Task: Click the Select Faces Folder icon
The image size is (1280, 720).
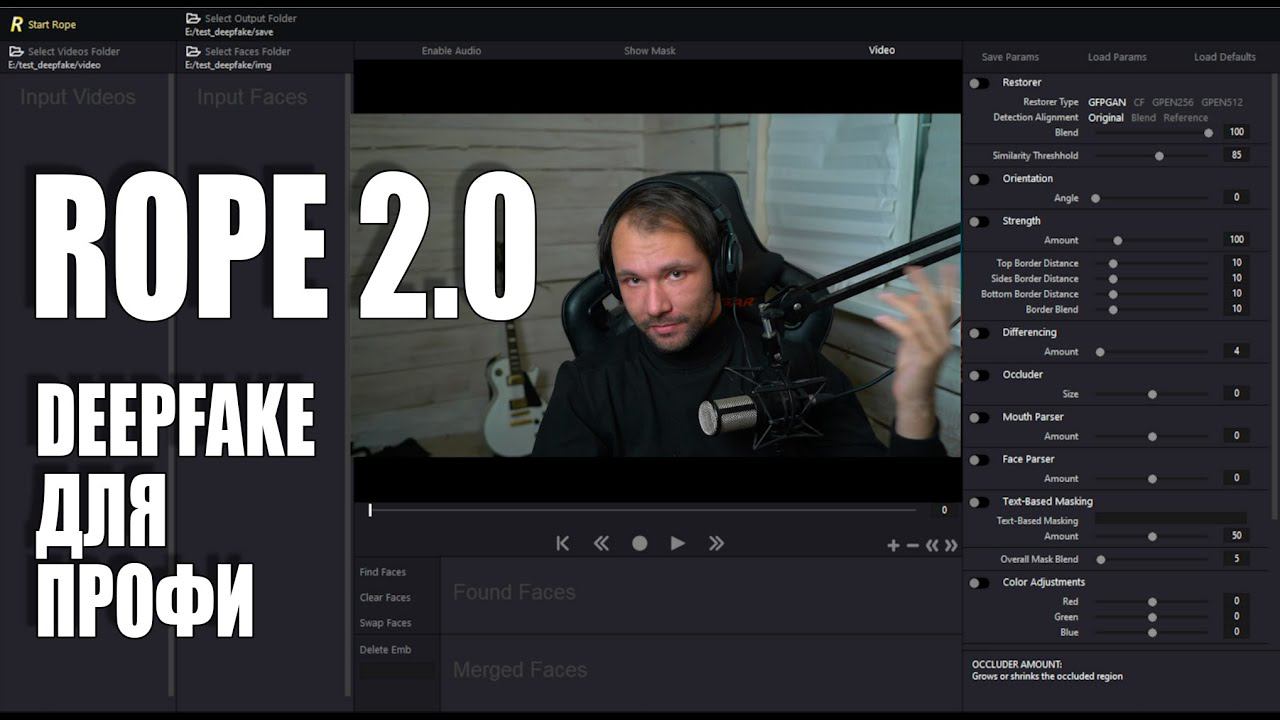Action: coord(193,51)
